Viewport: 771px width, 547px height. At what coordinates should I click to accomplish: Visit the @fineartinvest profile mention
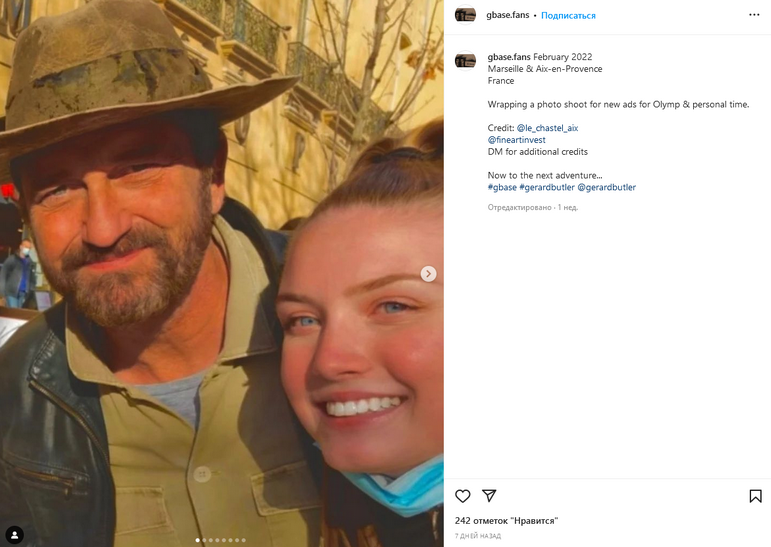pyautogui.click(x=517, y=140)
